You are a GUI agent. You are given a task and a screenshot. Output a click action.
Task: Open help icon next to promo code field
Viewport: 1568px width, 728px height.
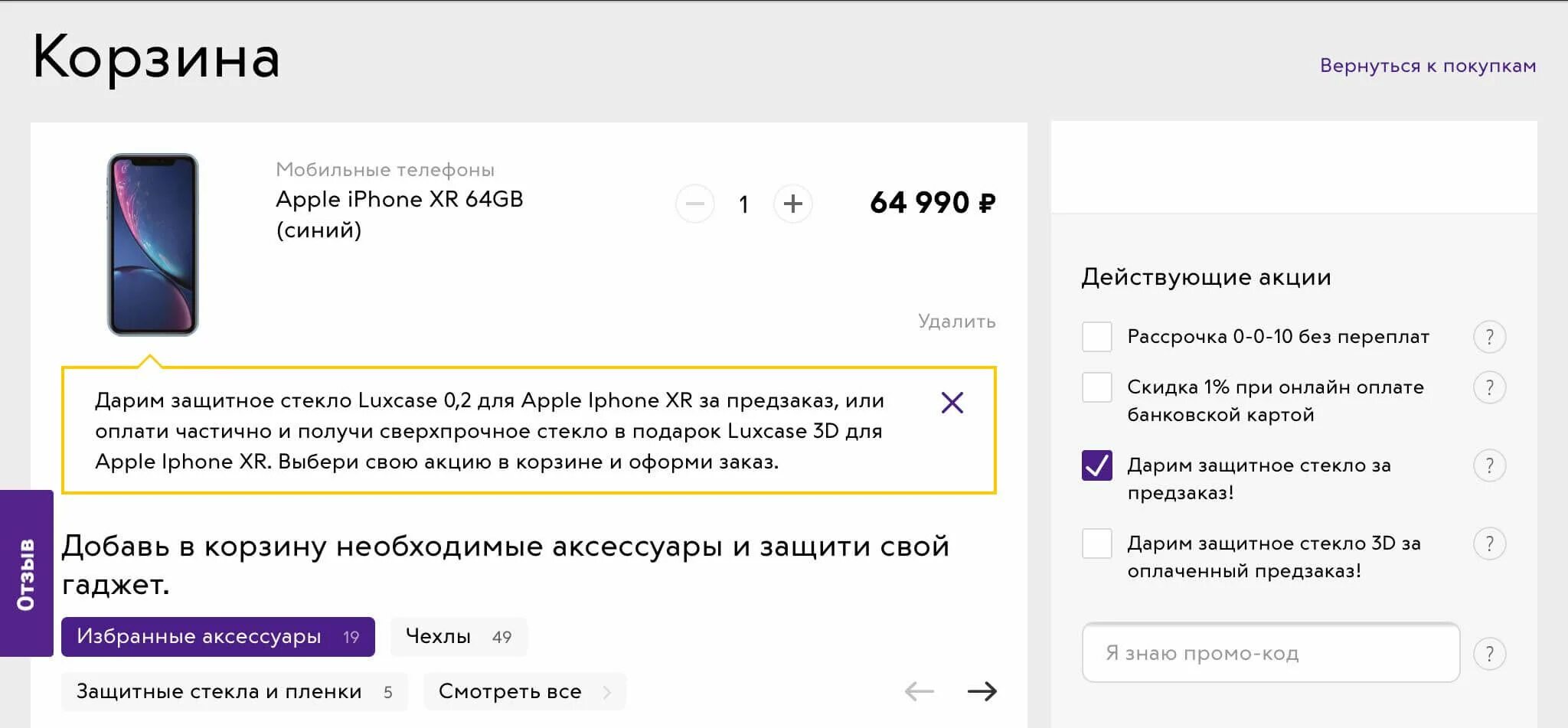pyautogui.click(x=1490, y=654)
